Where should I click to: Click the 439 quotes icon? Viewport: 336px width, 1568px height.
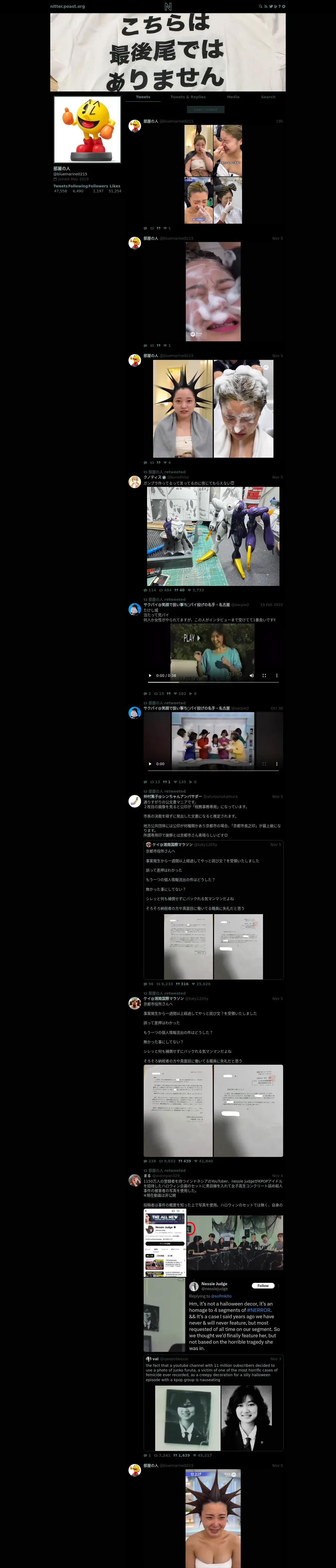pyautogui.click(x=181, y=1161)
